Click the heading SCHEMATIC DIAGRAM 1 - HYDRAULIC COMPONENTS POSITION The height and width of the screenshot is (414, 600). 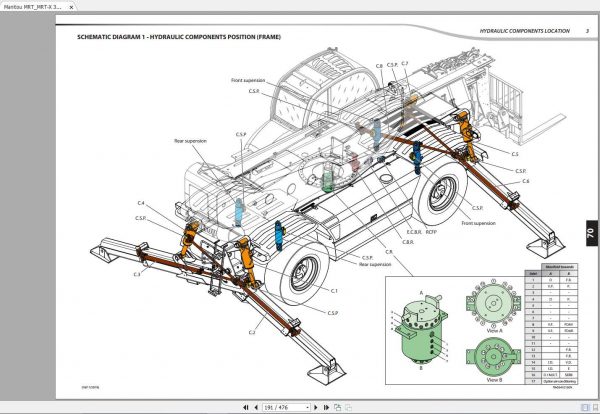[179, 37]
